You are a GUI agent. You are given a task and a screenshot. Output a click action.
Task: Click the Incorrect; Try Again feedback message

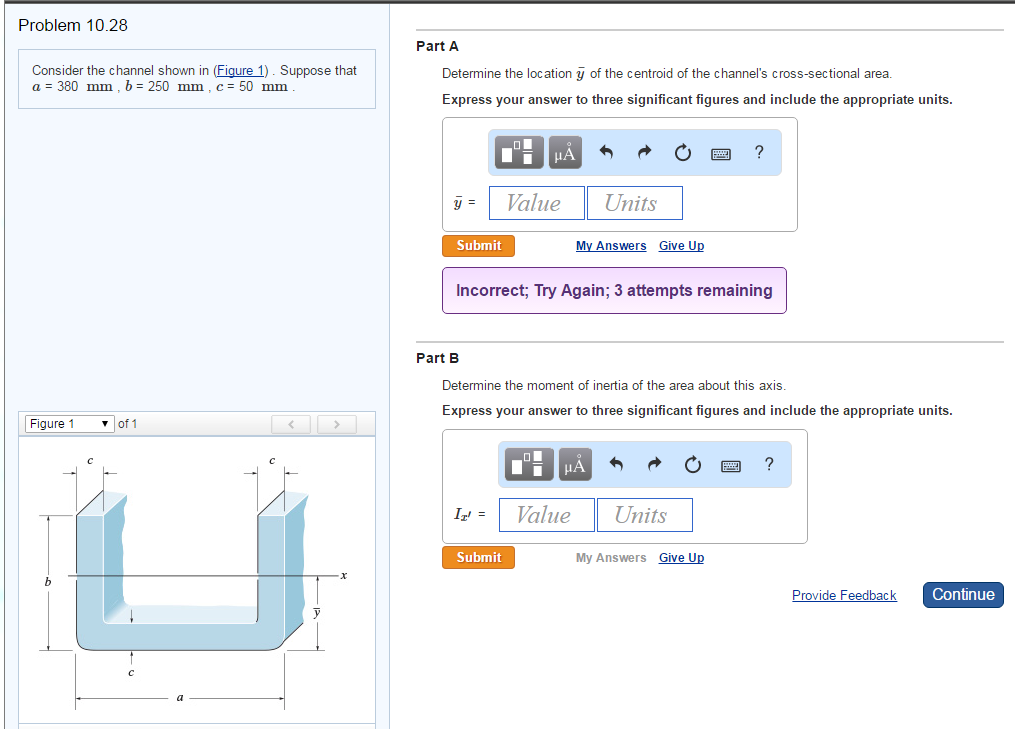(x=614, y=291)
